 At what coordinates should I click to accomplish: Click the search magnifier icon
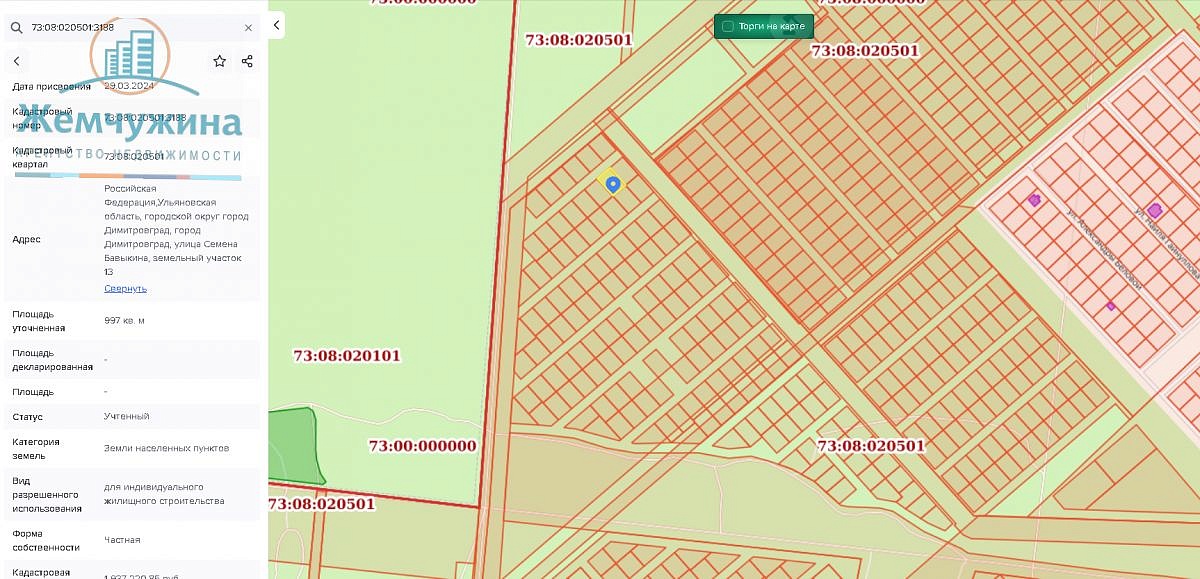(x=16, y=28)
